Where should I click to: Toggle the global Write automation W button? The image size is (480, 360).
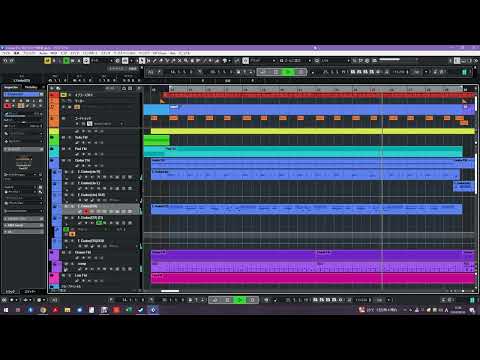(73, 61)
